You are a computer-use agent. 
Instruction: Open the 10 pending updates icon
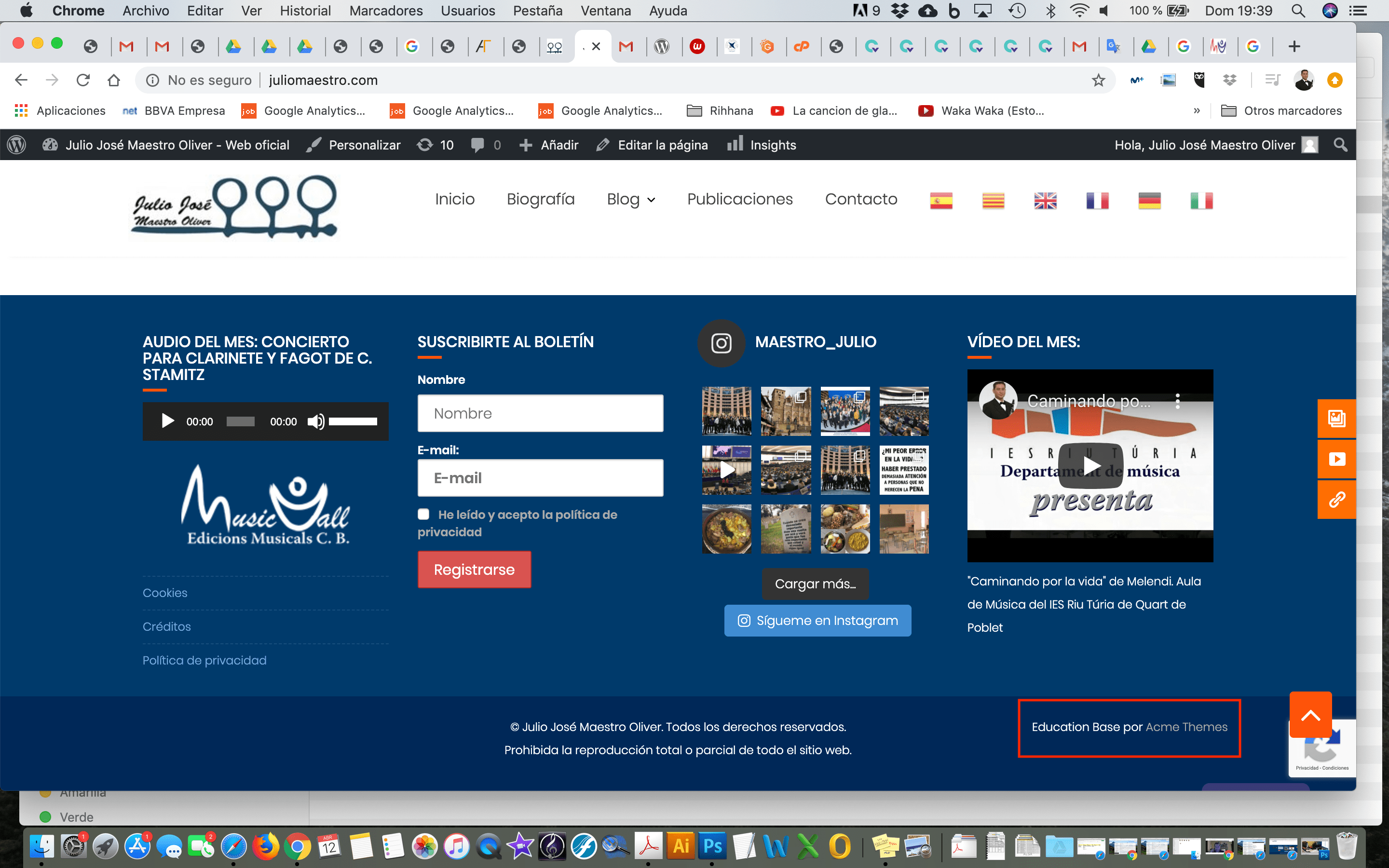click(x=435, y=145)
